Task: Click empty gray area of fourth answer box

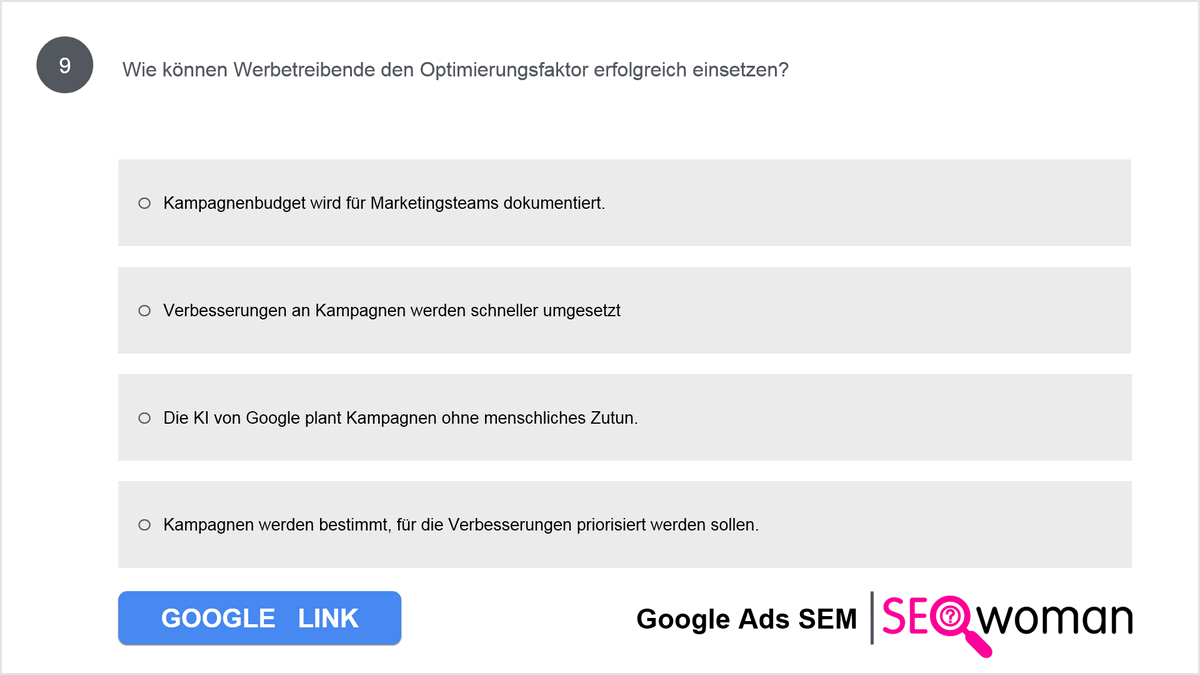Action: 950,524
